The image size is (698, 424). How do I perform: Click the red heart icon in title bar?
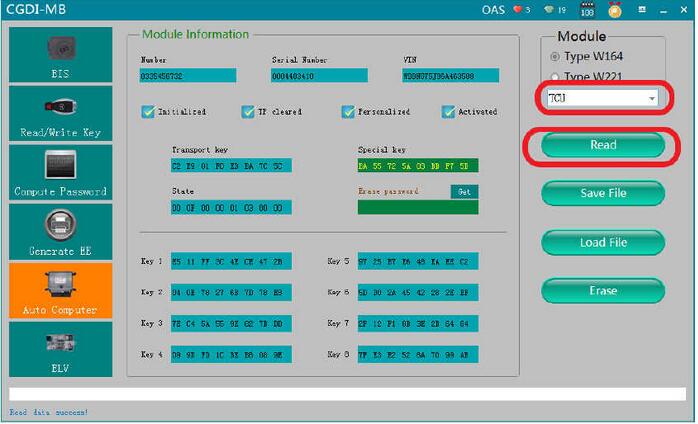pos(518,9)
